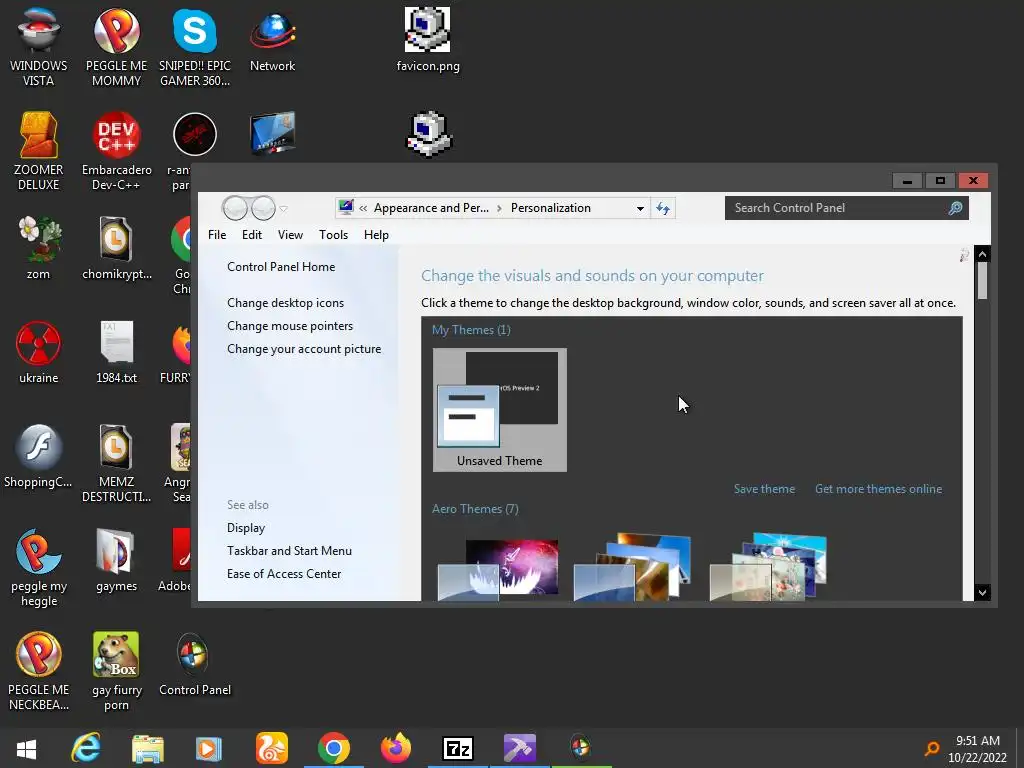
Task: Refresh the Personalization address bar
Action: click(x=663, y=208)
